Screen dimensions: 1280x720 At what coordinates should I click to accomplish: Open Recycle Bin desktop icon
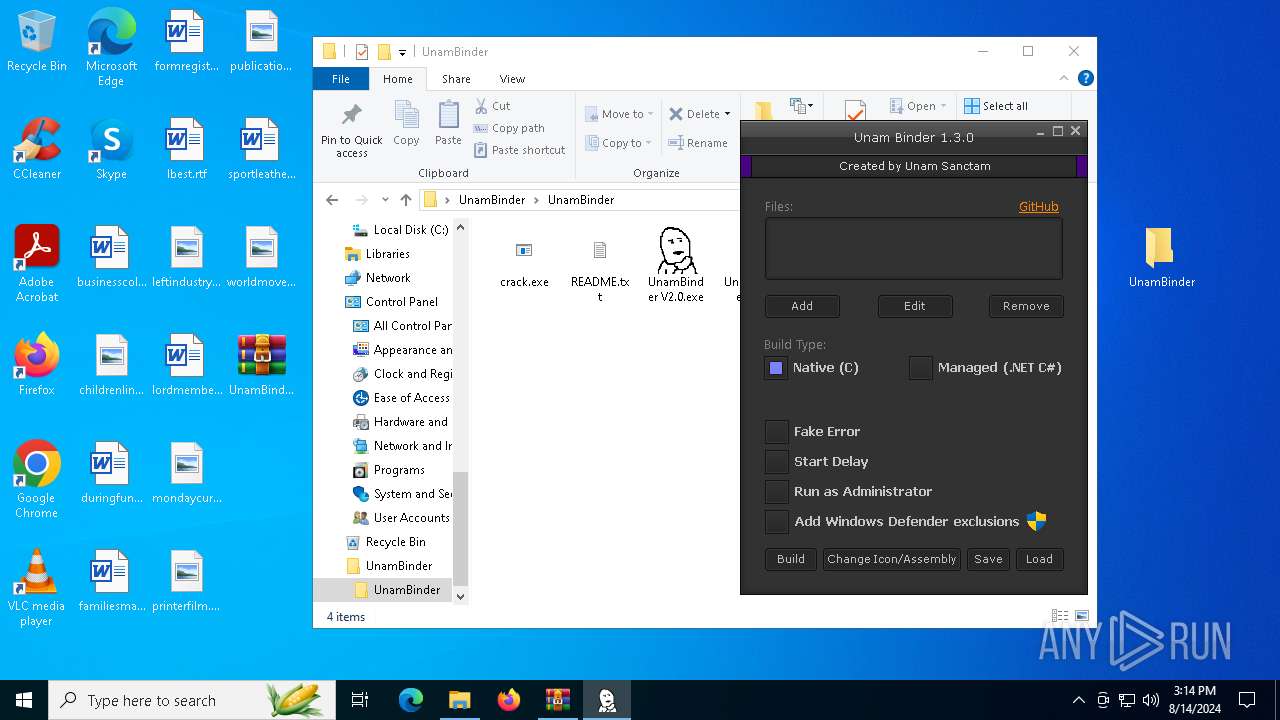(x=37, y=42)
